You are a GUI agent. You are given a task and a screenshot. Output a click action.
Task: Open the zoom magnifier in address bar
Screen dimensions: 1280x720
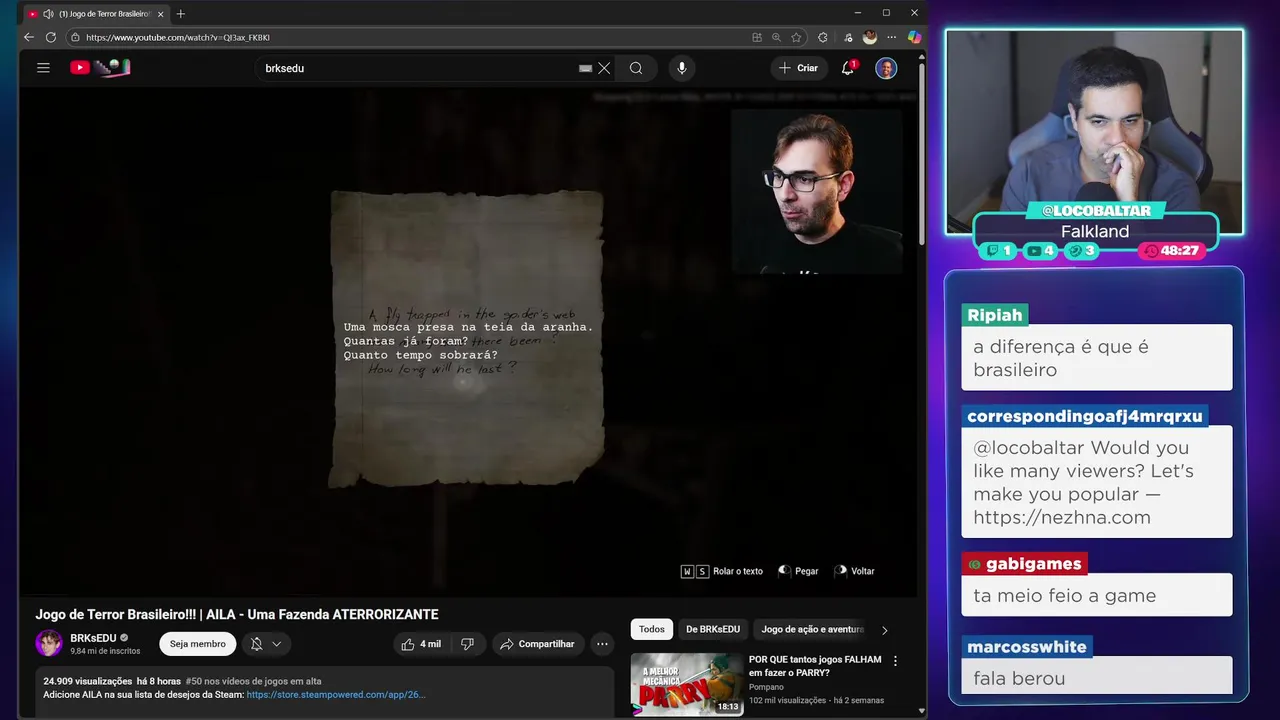pyautogui.click(x=777, y=37)
